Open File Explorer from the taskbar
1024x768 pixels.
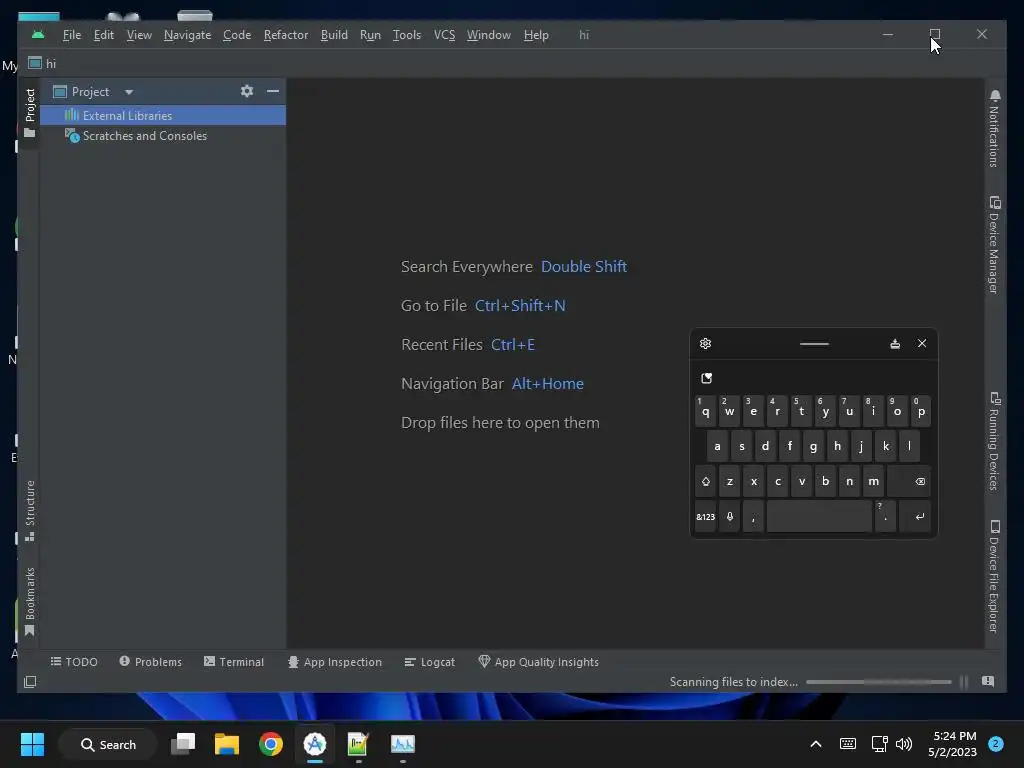tap(227, 744)
